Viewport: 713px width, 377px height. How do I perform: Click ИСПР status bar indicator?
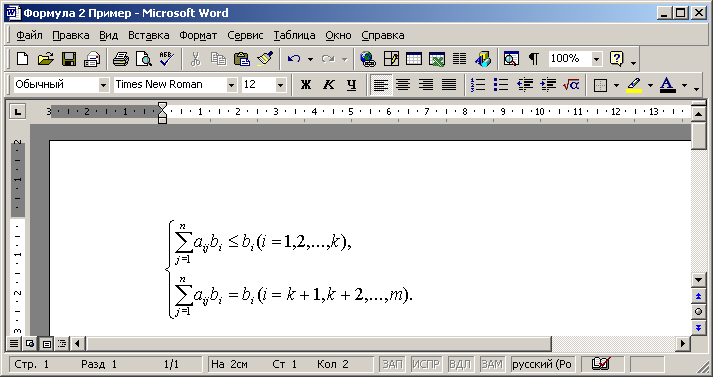point(426,364)
